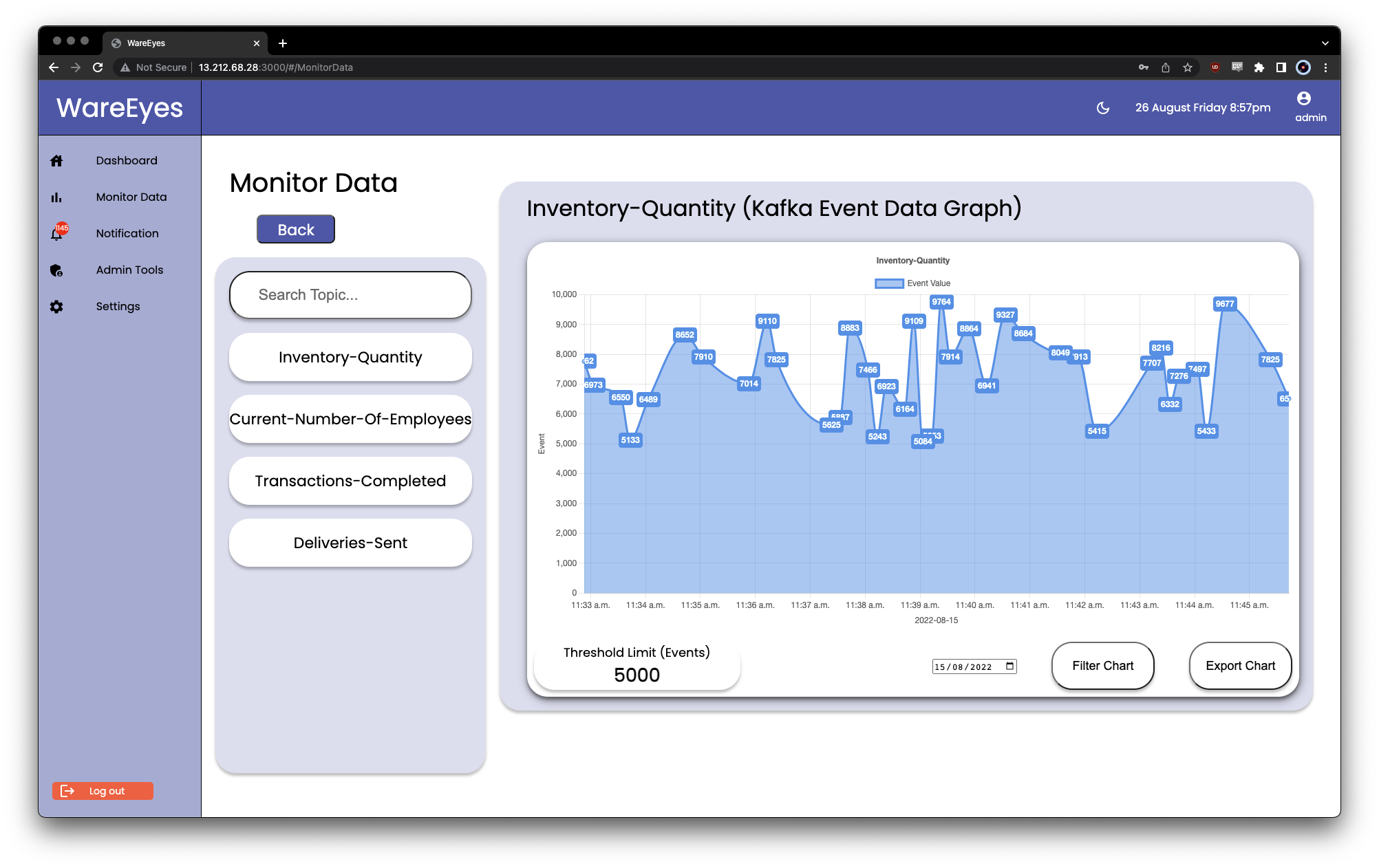Open the calendar picker on the date field
The width and height of the screenshot is (1379, 868).
point(1010,666)
